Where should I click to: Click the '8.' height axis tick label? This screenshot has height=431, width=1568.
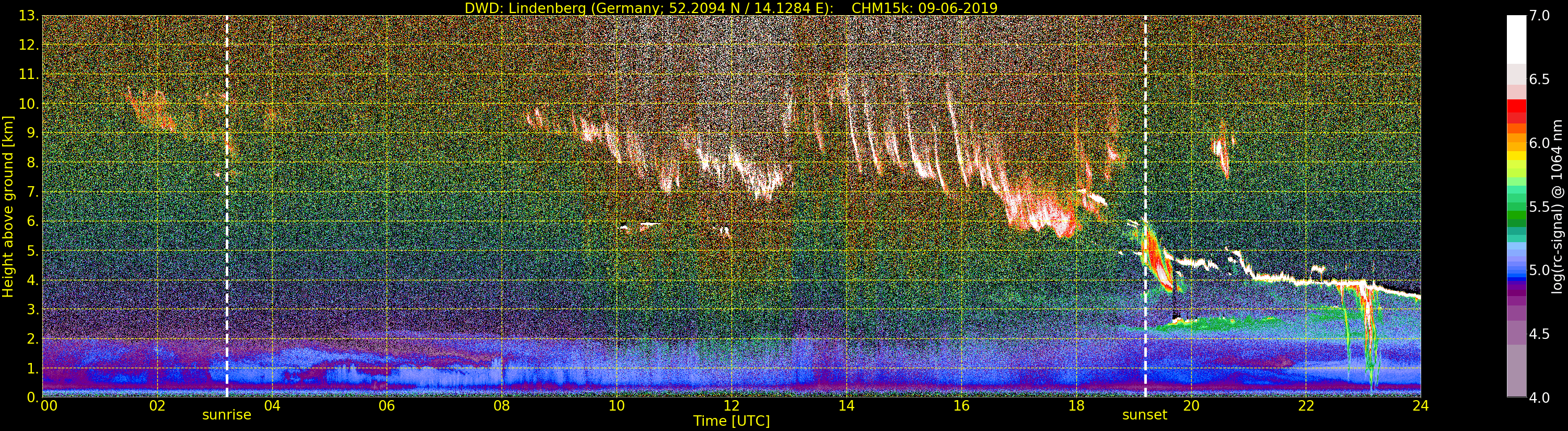click(32, 163)
